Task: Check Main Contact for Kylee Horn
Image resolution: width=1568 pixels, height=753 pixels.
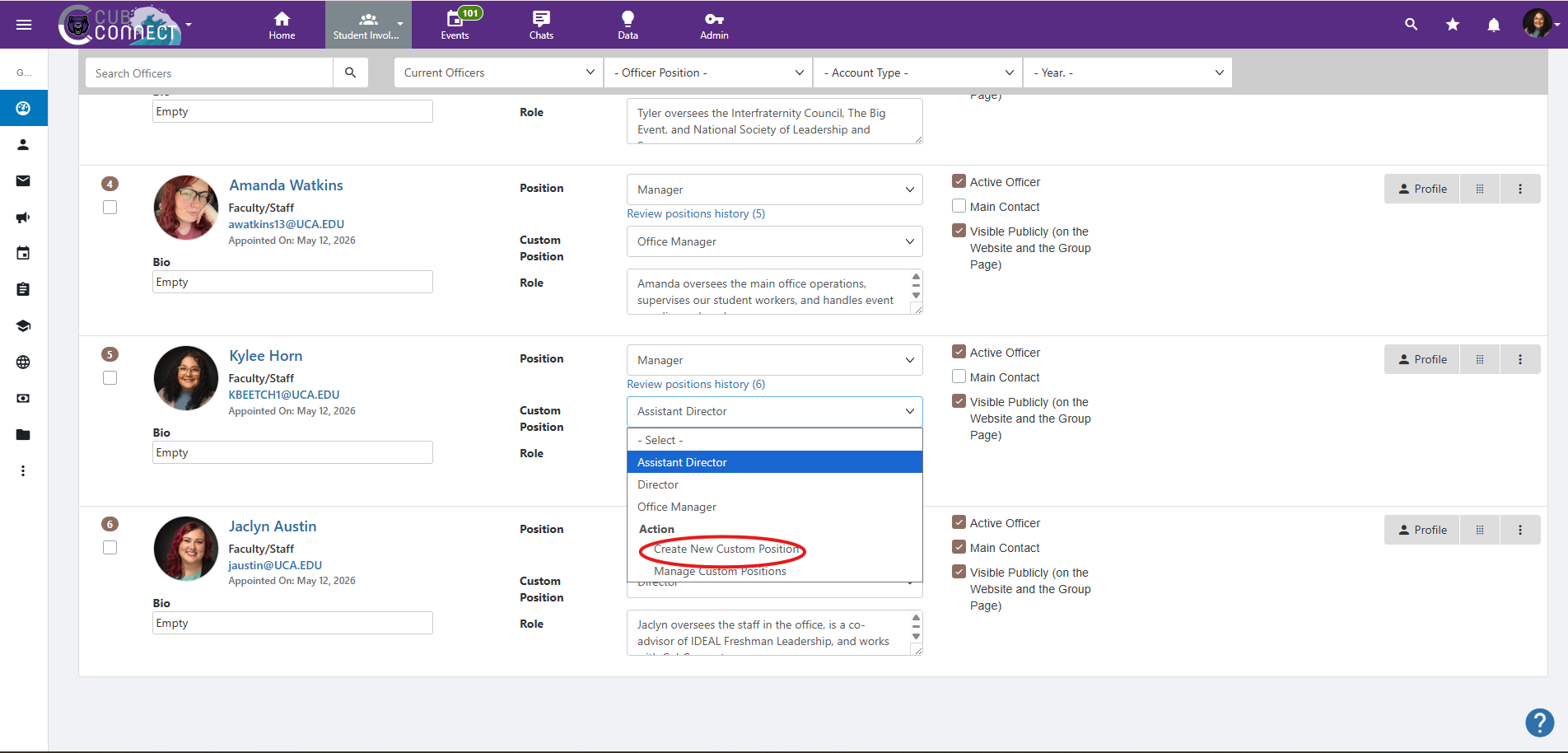Action: tap(959, 376)
